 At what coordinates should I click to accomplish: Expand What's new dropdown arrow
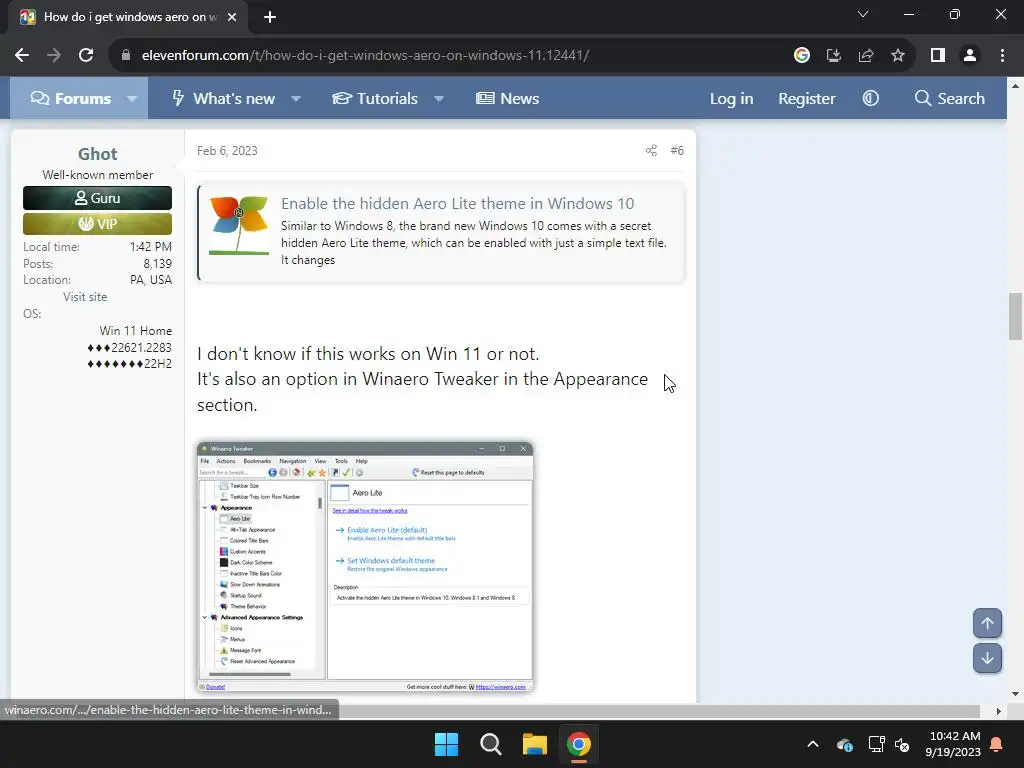click(296, 99)
